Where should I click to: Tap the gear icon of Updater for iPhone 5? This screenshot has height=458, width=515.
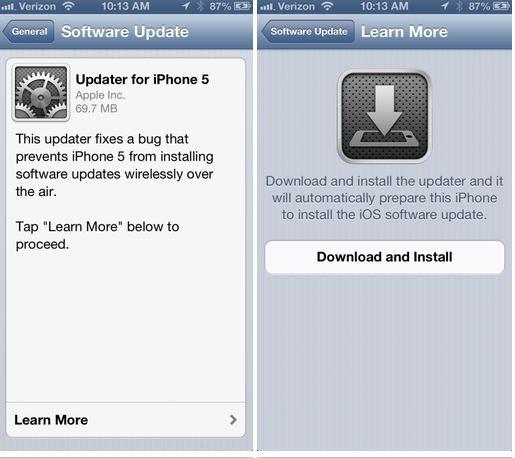pos(41,92)
